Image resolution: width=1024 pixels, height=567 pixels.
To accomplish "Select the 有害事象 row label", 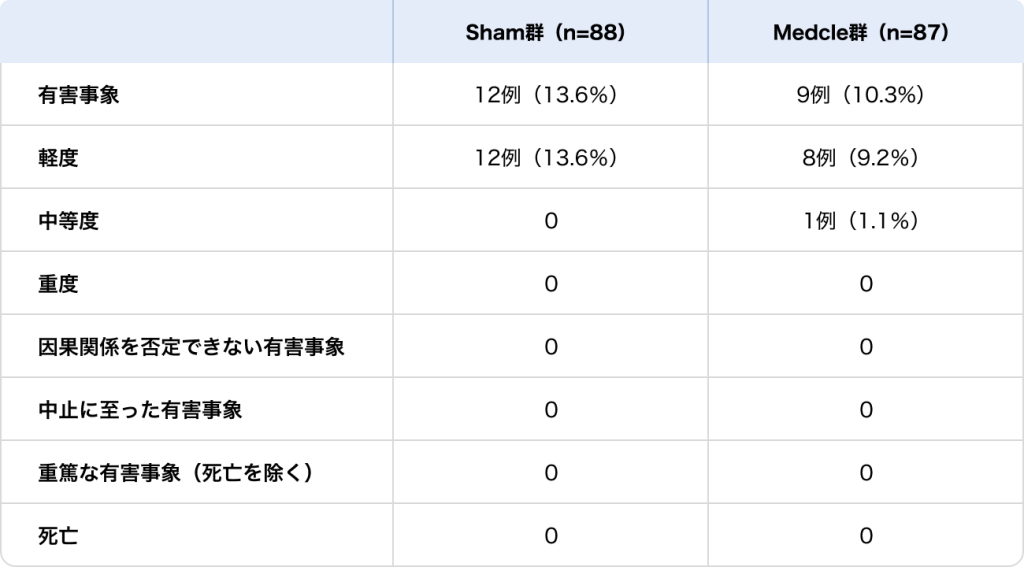I will [x=79, y=96].
